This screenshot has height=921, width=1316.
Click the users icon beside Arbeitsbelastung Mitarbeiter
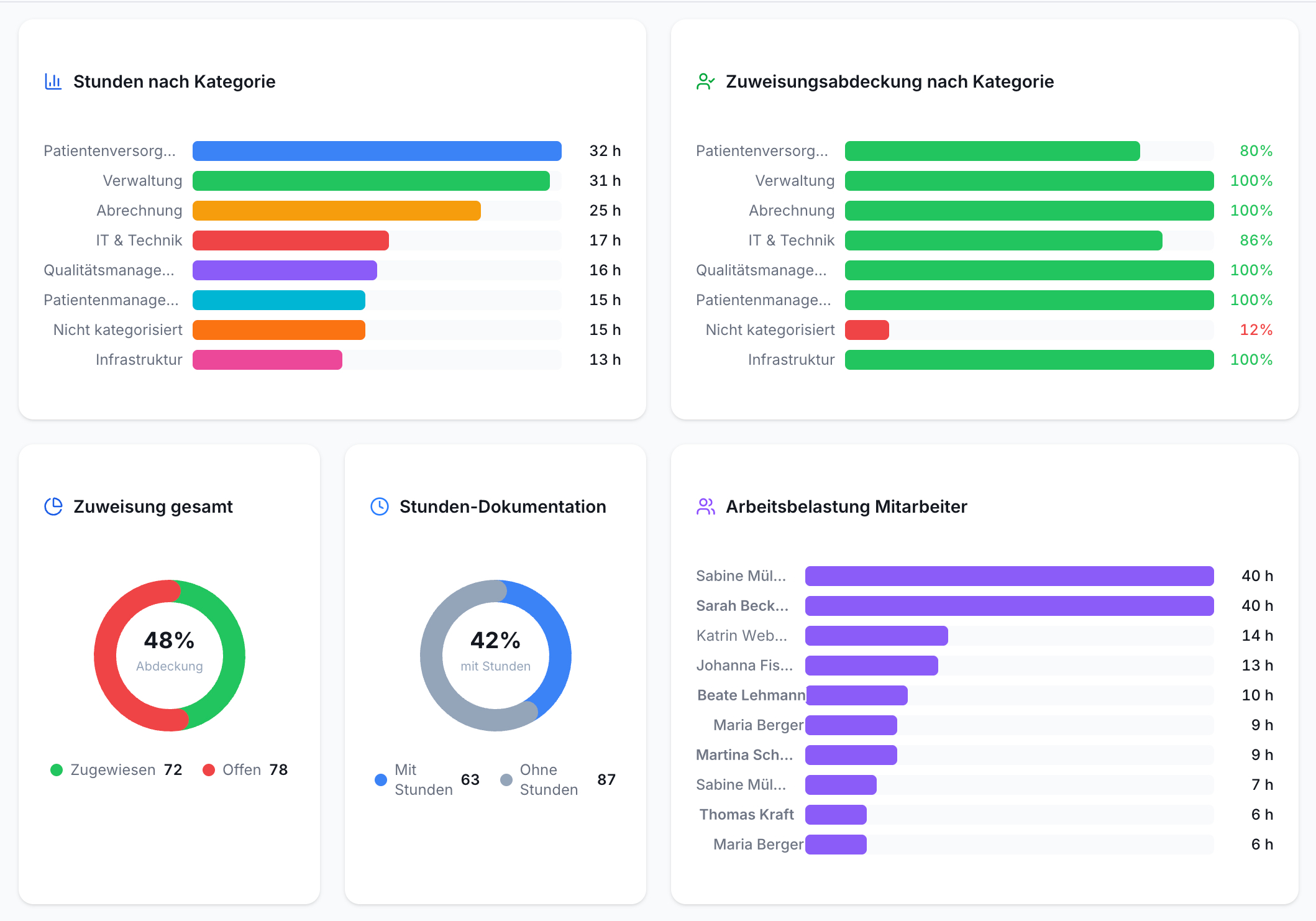click(706, 506)
